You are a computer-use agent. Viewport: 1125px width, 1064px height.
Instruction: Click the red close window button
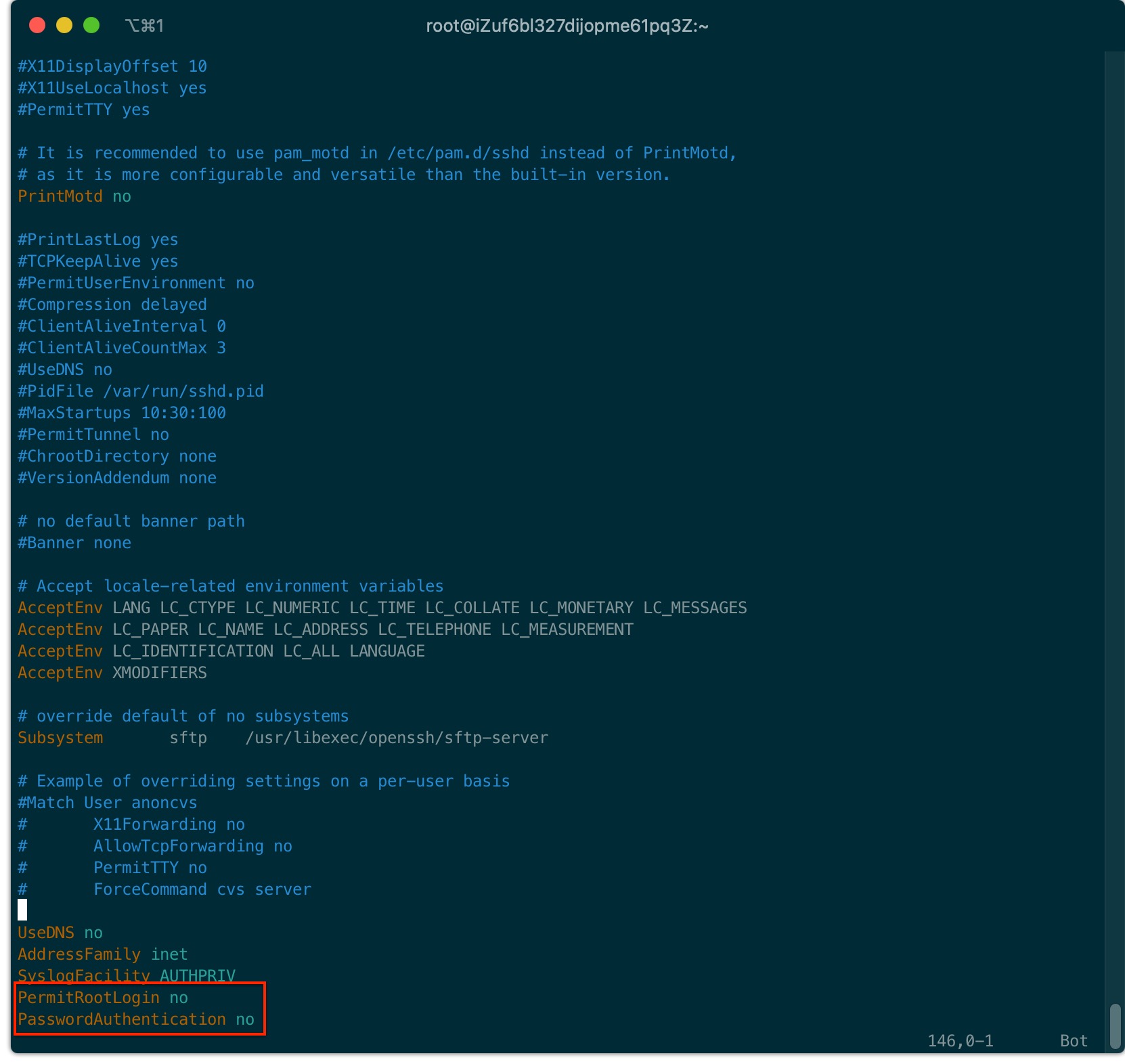(37, 26)
